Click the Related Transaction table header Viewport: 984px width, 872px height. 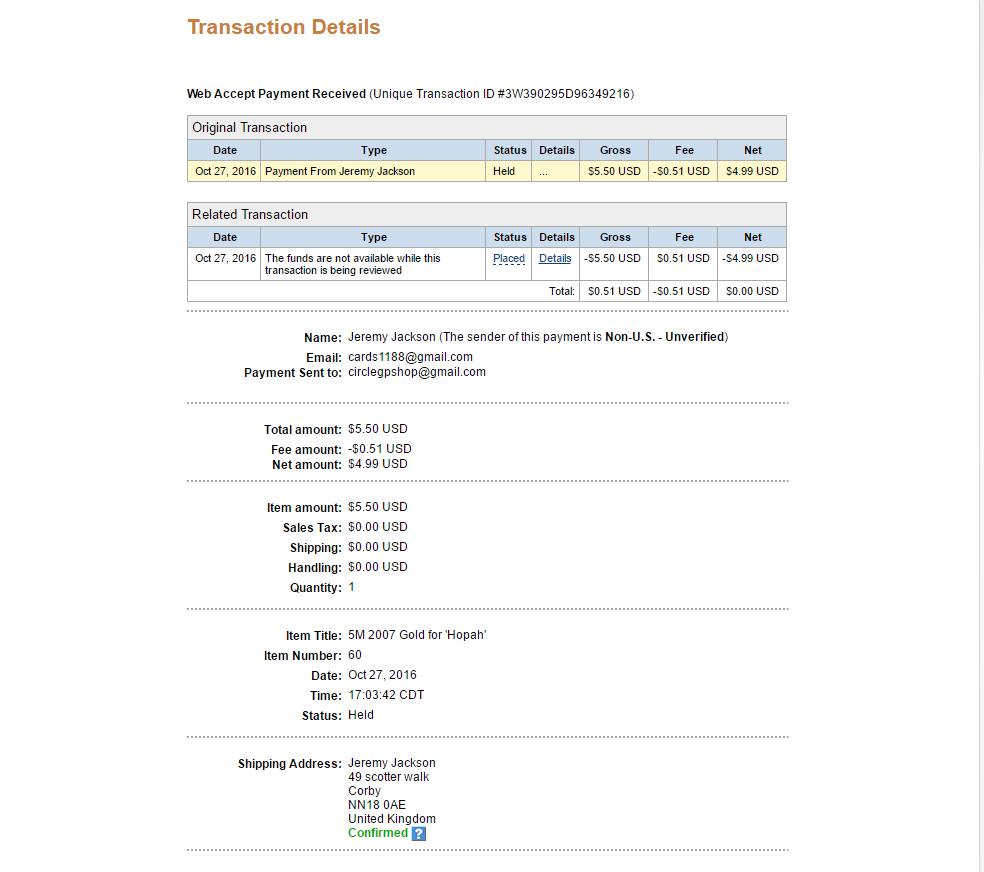click(486, 215)
